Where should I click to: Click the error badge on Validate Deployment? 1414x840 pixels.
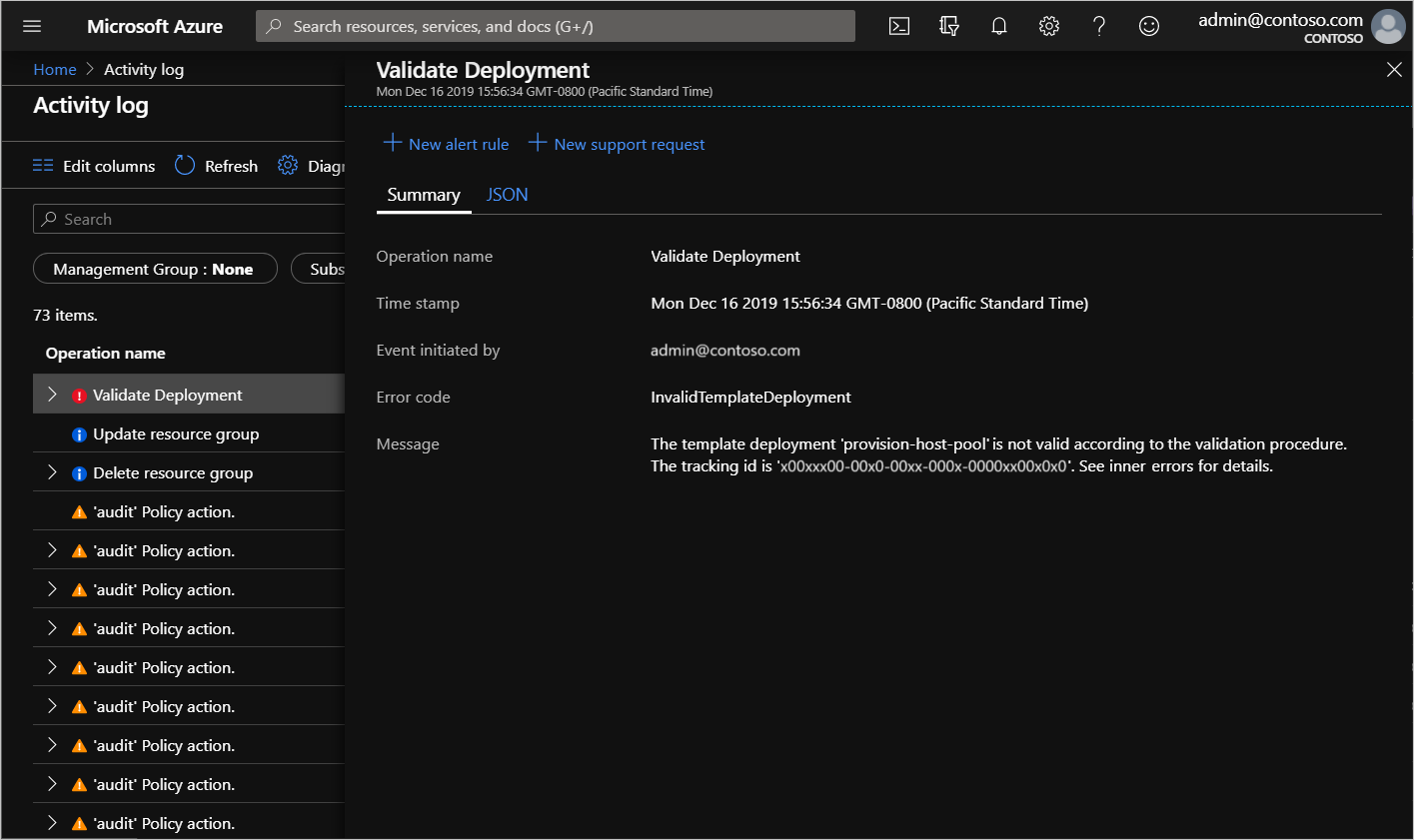(79, 394)
